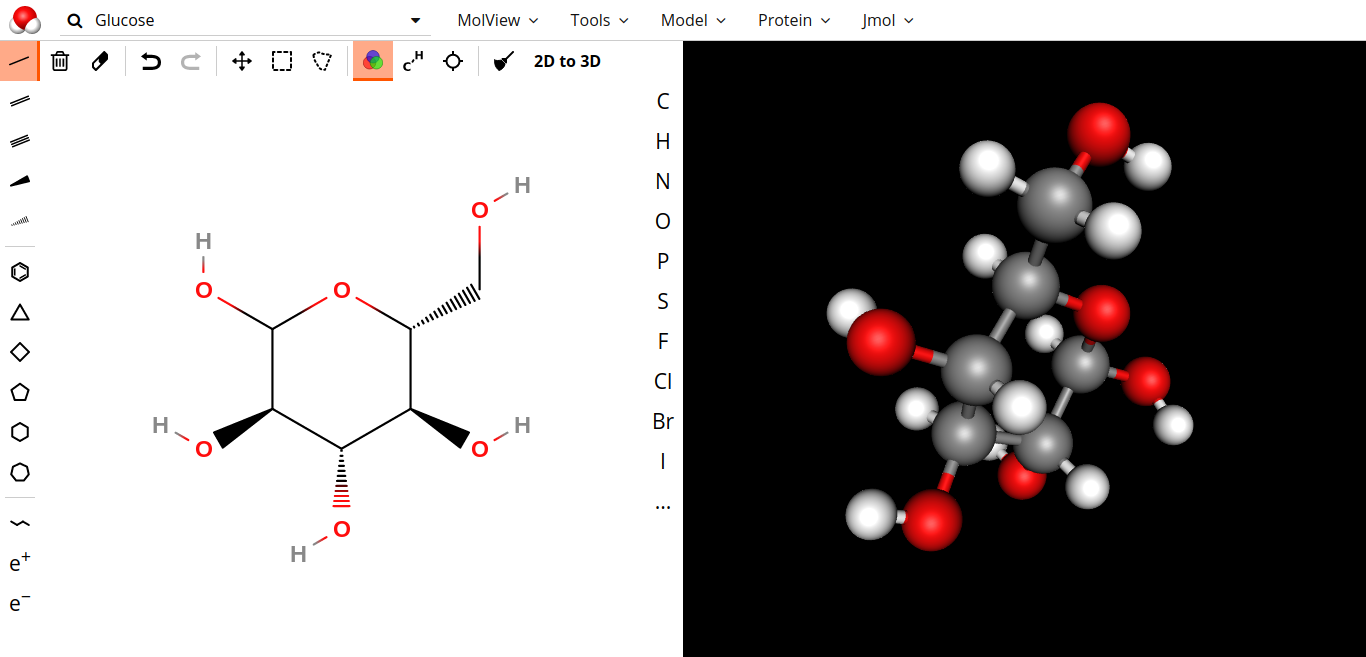Clear the canvas with the trash icon
The width and height of the screenshot is (1366, 657).
pos(59,61)
